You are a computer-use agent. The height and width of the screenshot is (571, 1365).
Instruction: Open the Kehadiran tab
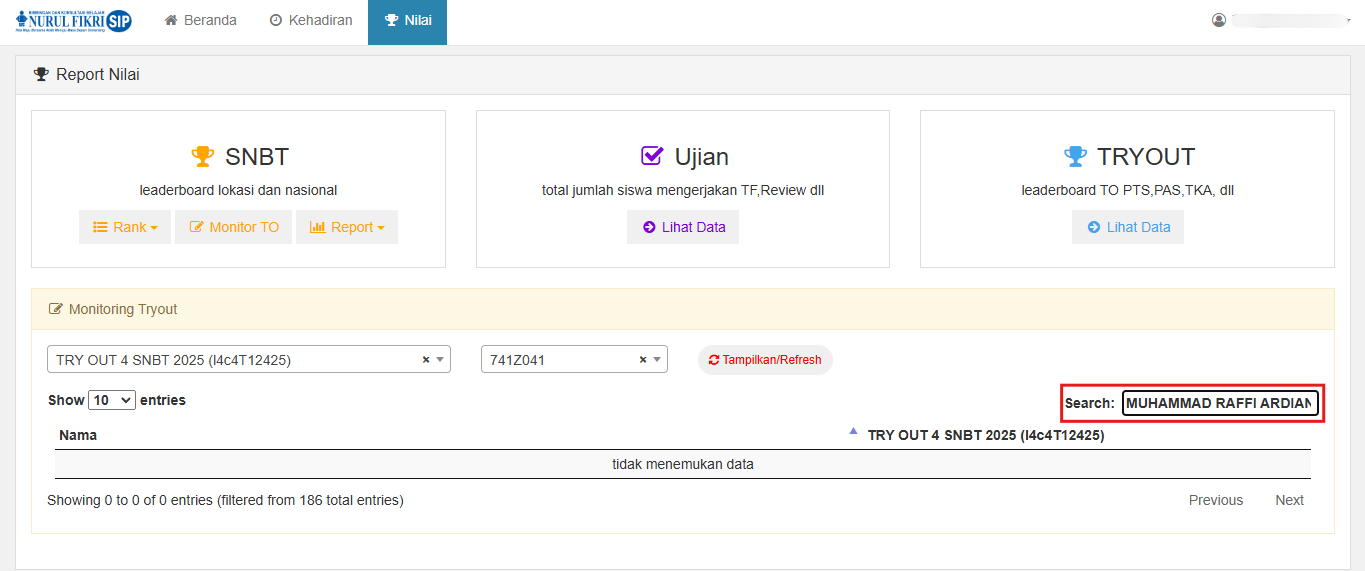310,20
